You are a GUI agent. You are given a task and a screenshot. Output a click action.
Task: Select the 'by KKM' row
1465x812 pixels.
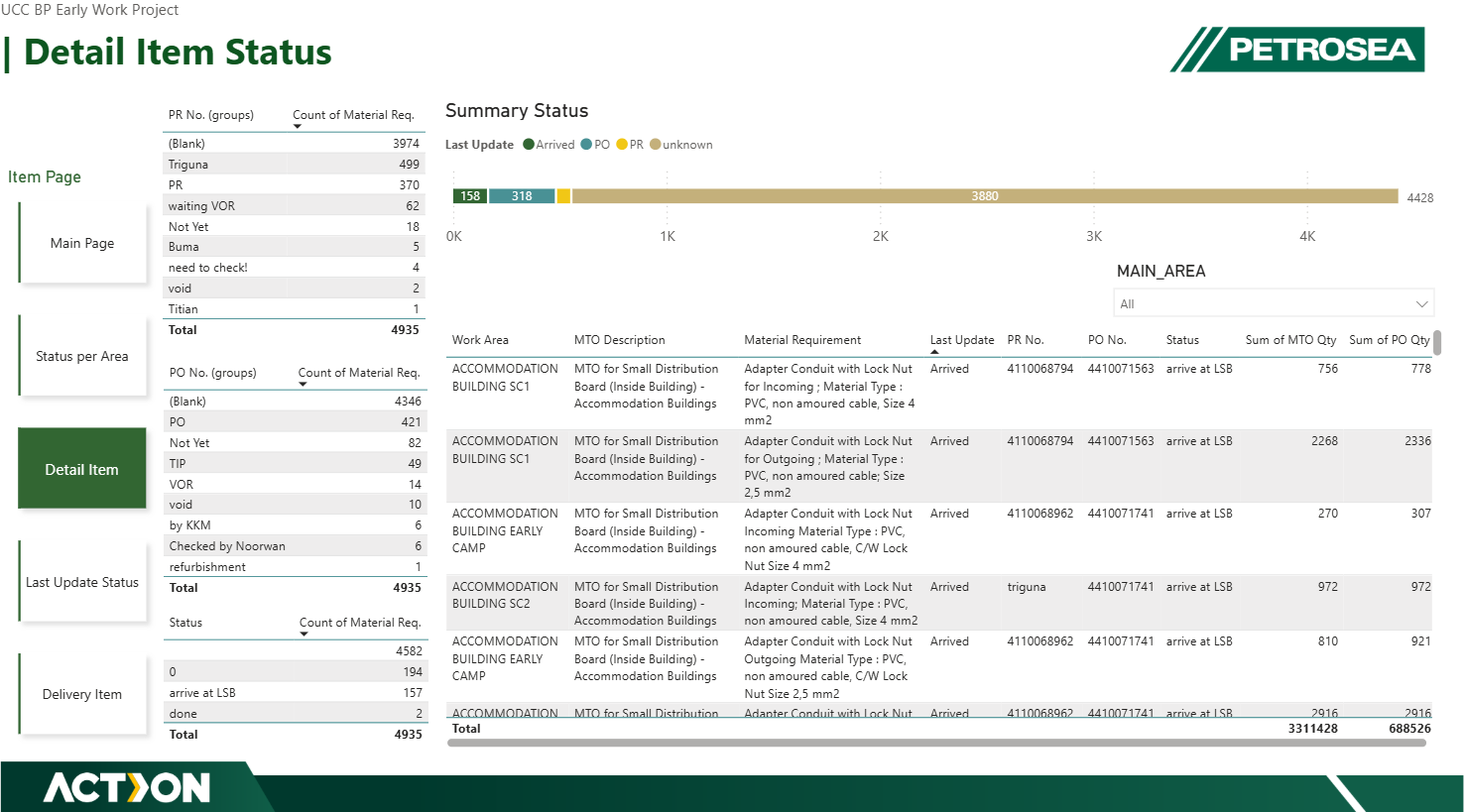click(x=296, y=525)
